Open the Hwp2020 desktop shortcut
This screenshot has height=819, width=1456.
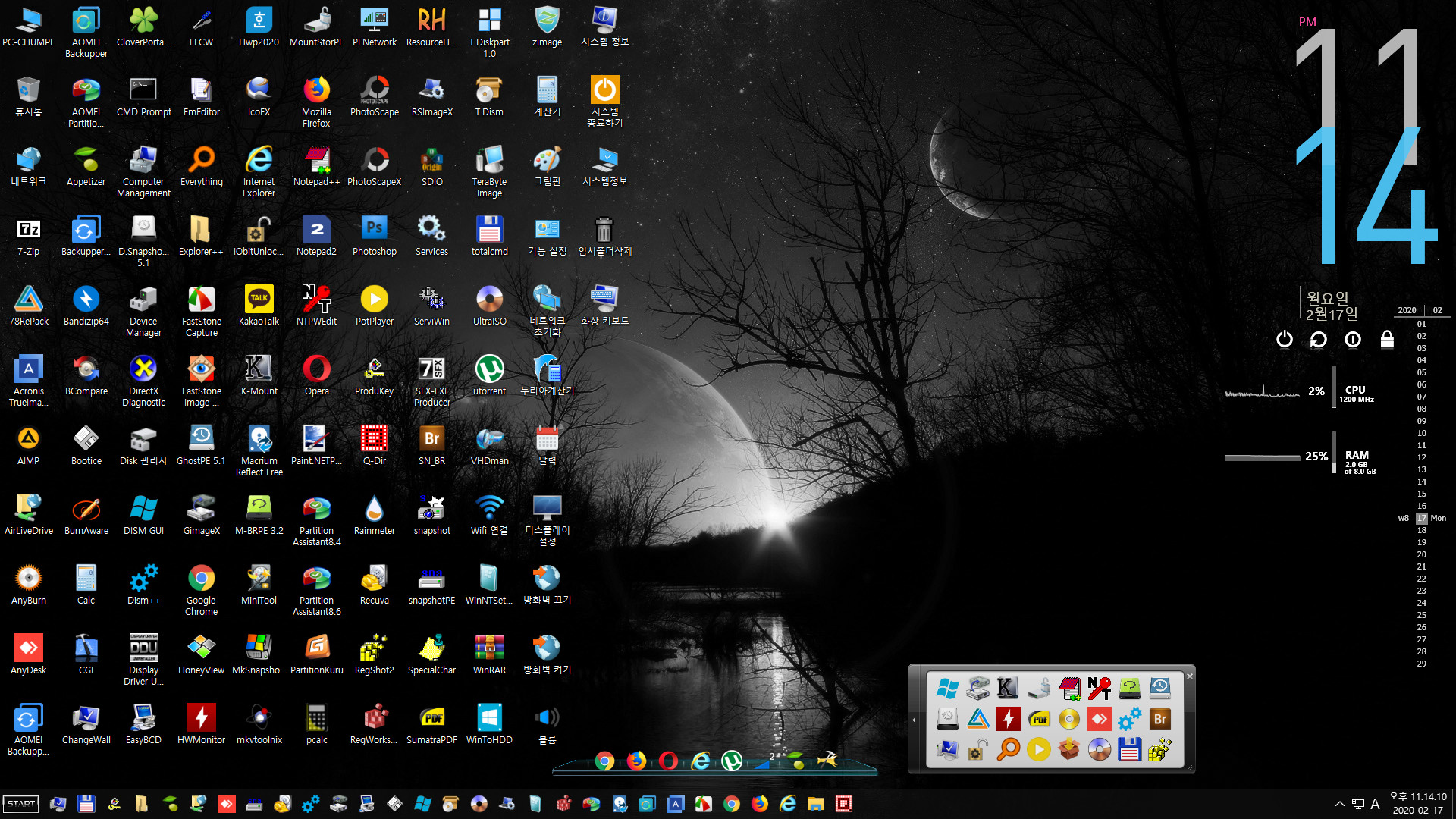pos(259,27)
